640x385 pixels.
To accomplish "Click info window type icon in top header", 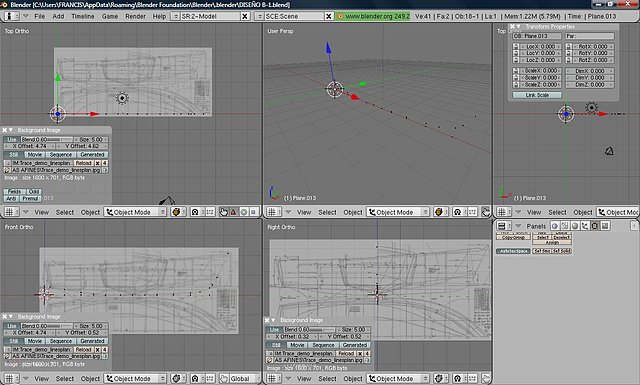I will coord(12,16).
